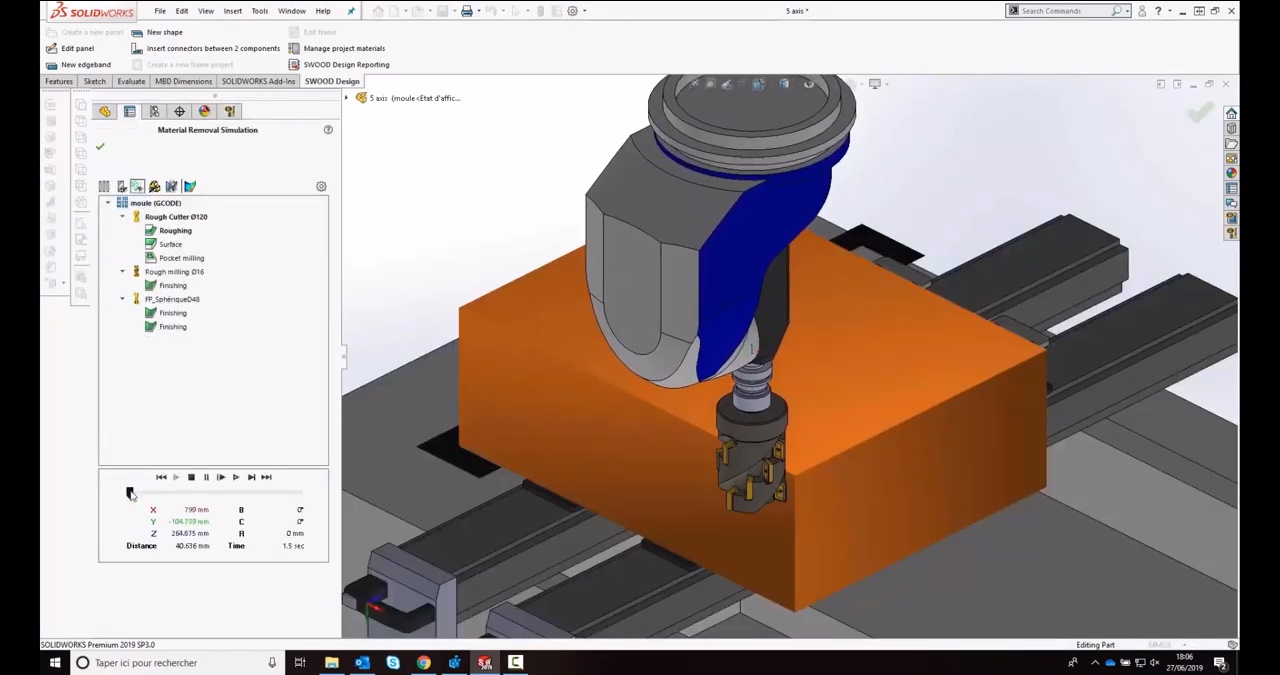Collapse the FP_SphériqueD48 tool node

122,299
